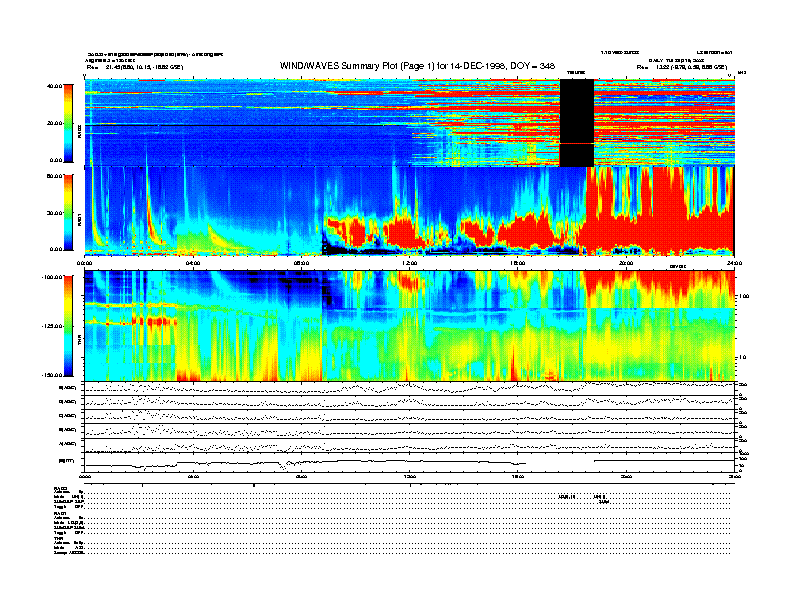Click the -125.00 label on TNR scale

(53, 326)
